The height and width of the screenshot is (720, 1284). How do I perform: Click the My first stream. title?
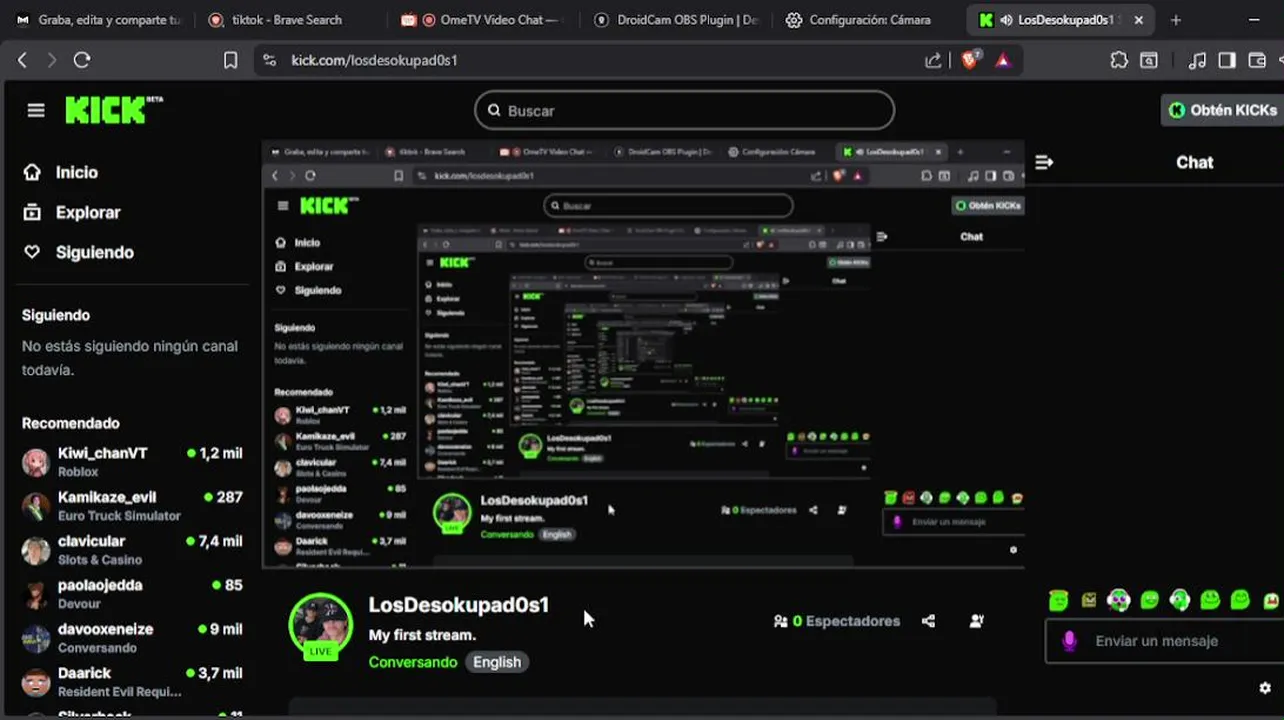tap(422, 635)
